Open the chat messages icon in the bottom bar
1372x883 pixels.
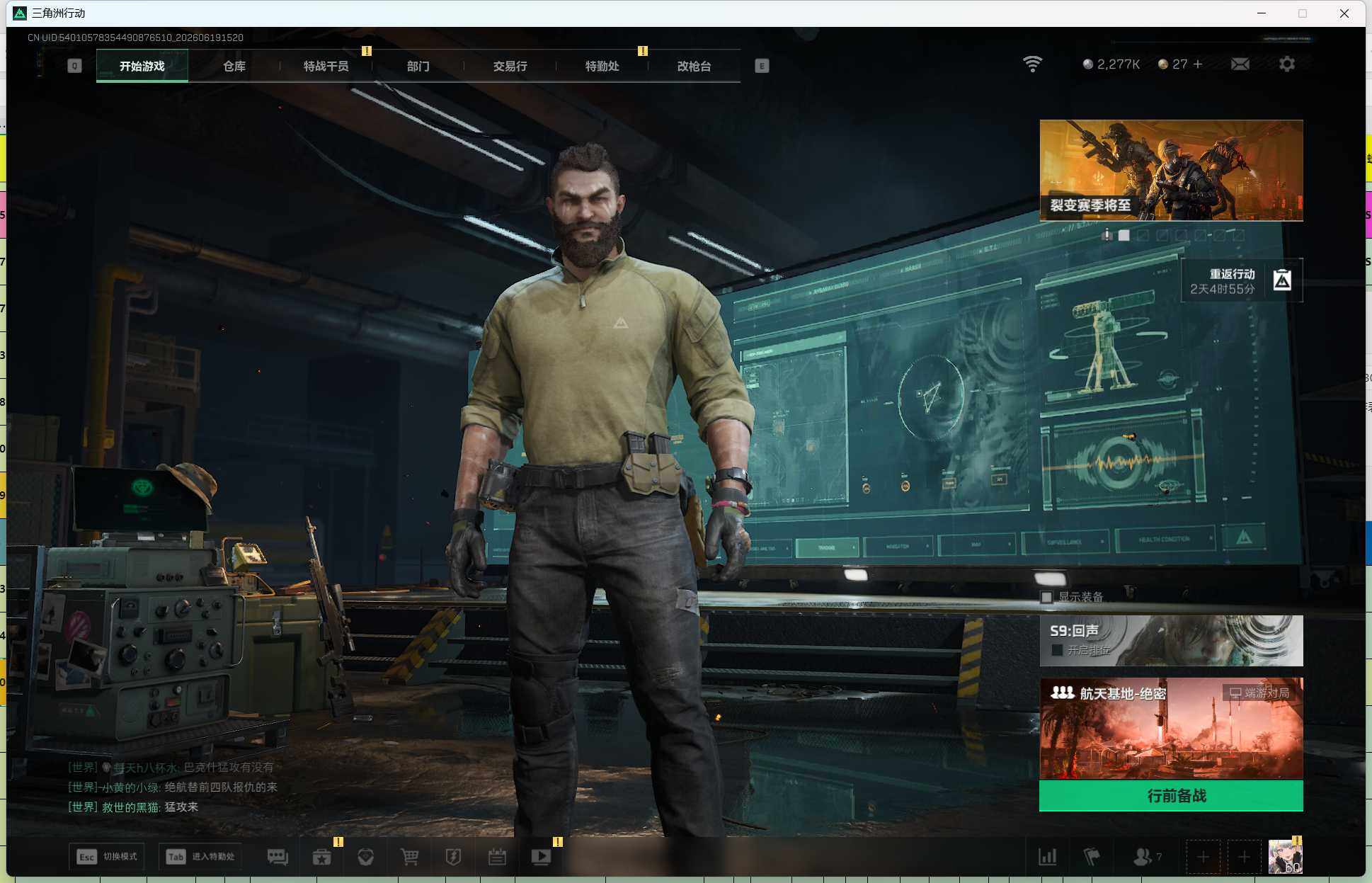click(x=278, y=857)
